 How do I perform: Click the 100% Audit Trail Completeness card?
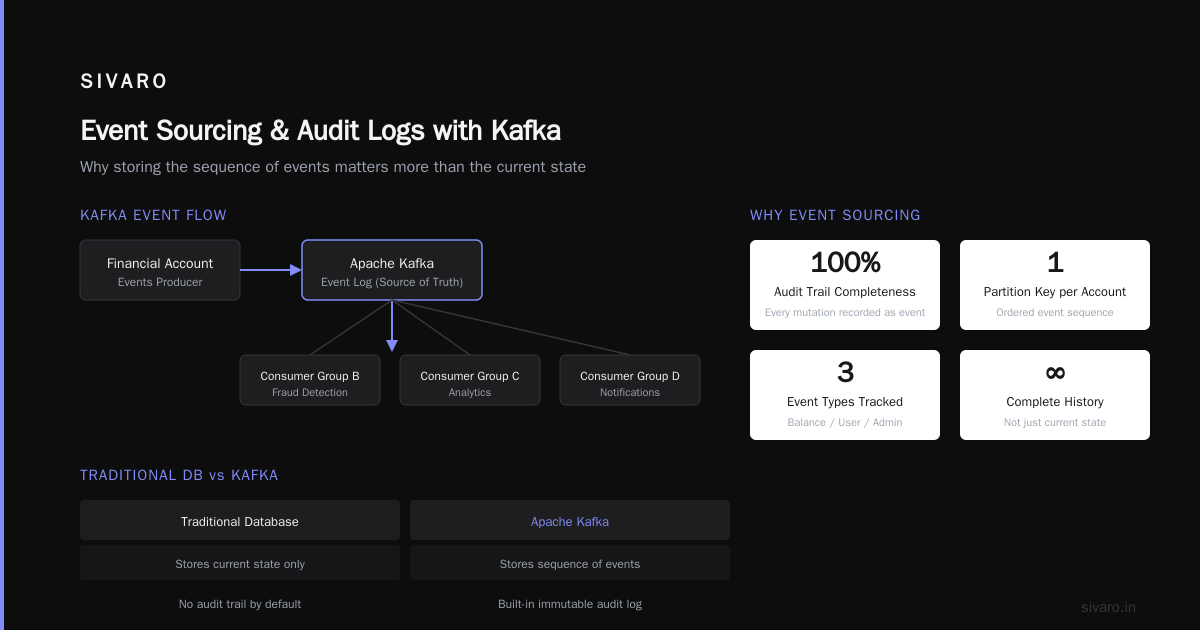tap(845, 285)
